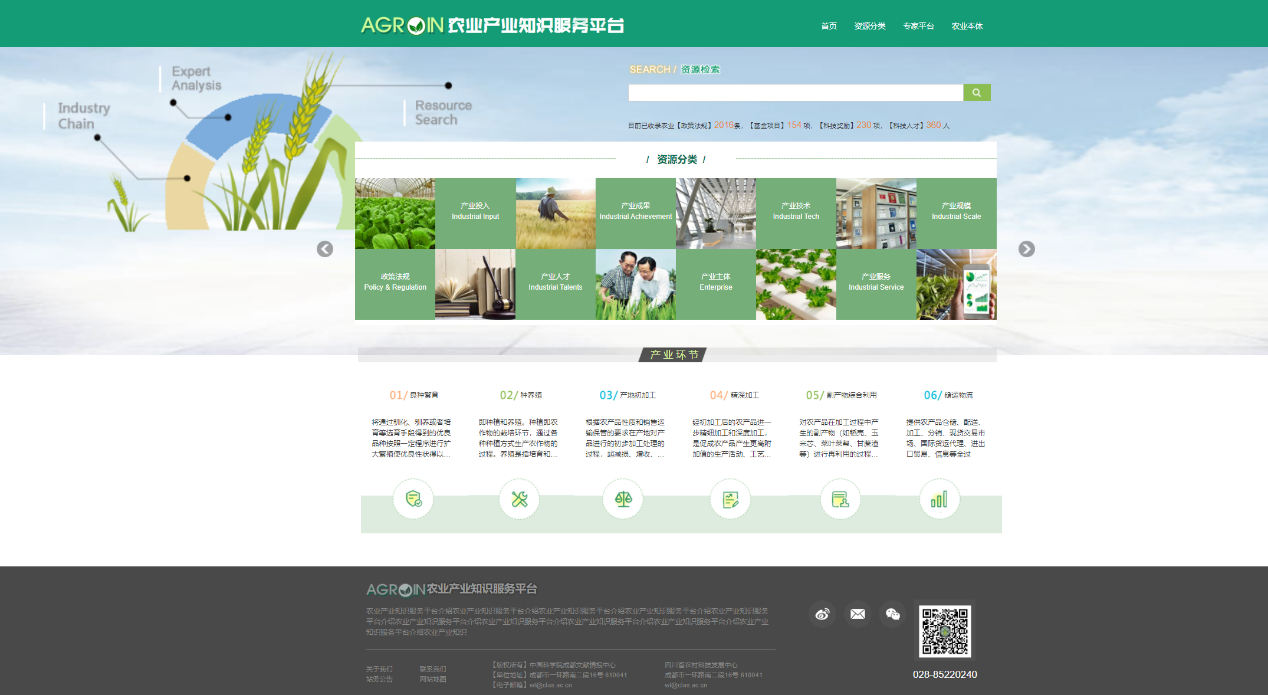Open 专家平台 in the top navigation
This screenshot has width=1268, height=695.
tap(918, 26)
